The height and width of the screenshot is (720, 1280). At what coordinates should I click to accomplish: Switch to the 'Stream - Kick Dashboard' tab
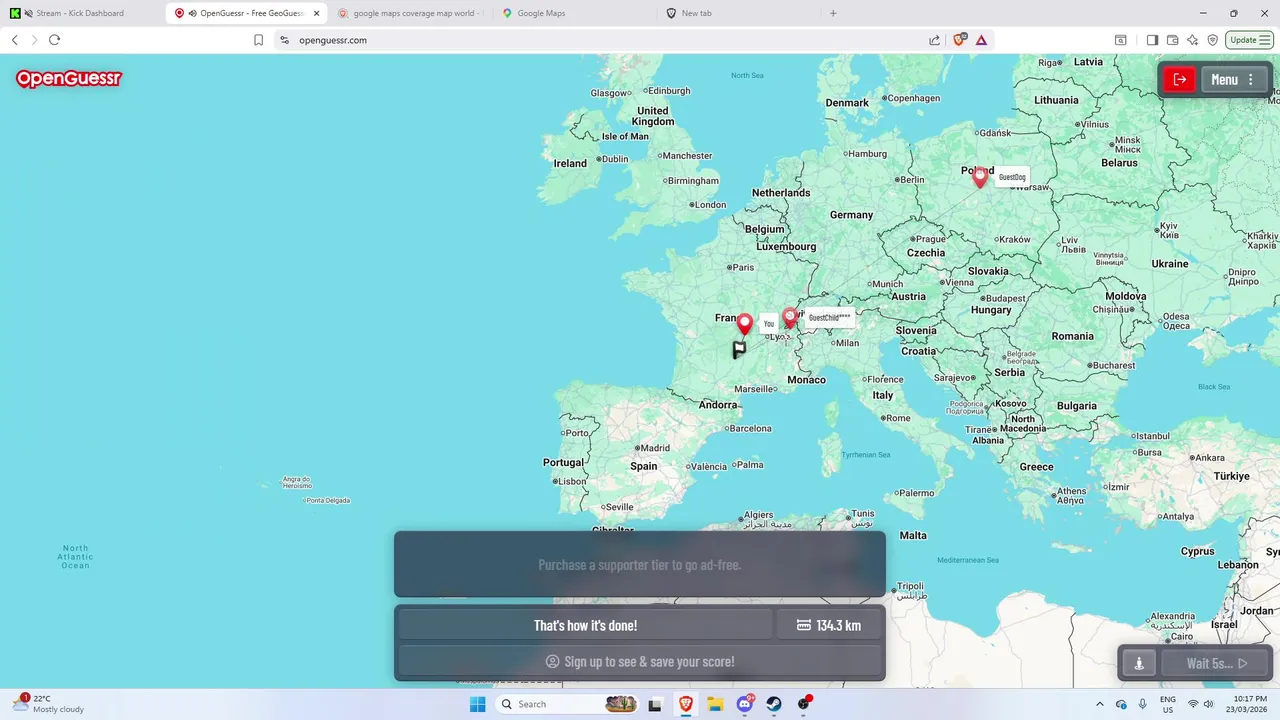80,13
